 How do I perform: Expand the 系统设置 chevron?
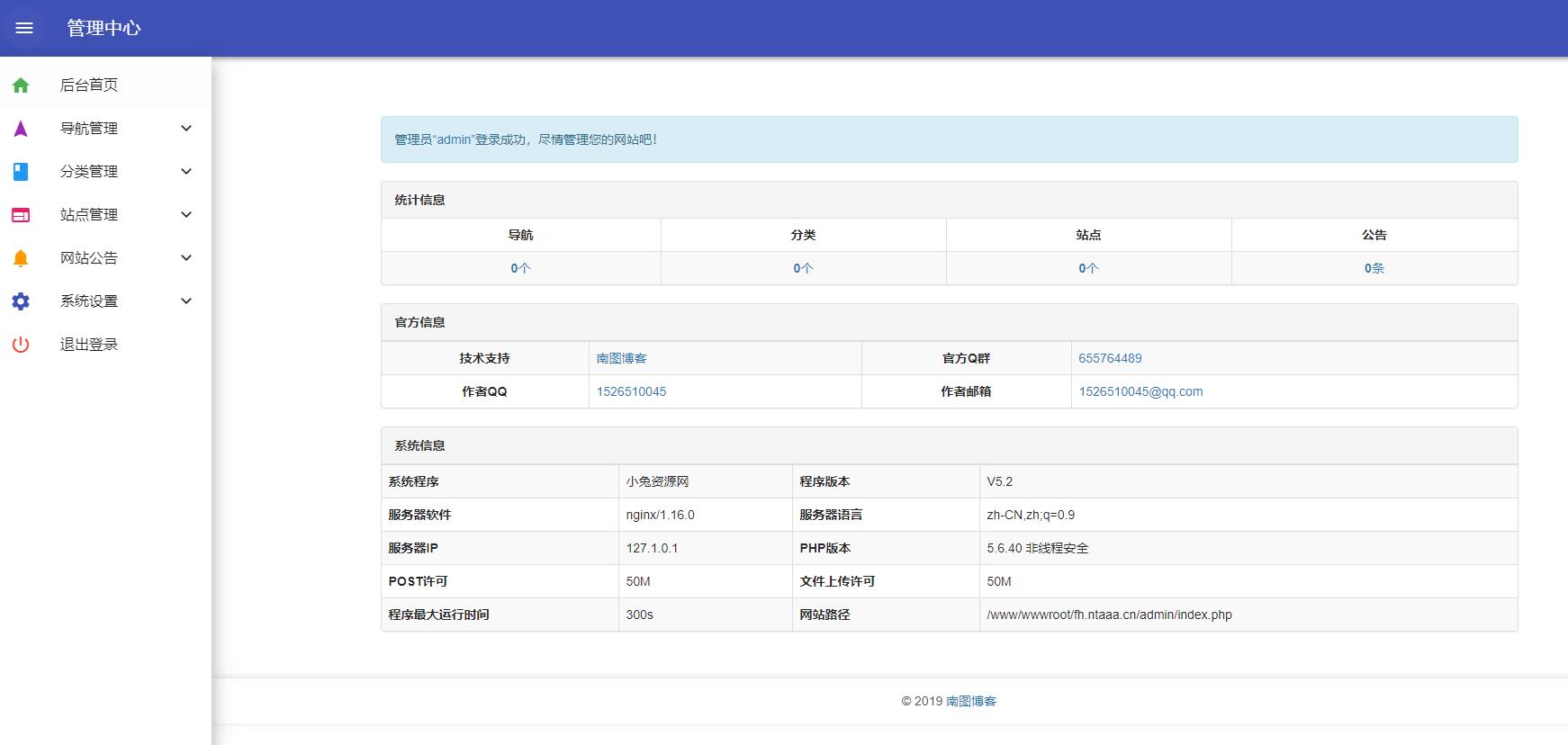[x=186, y=301]
